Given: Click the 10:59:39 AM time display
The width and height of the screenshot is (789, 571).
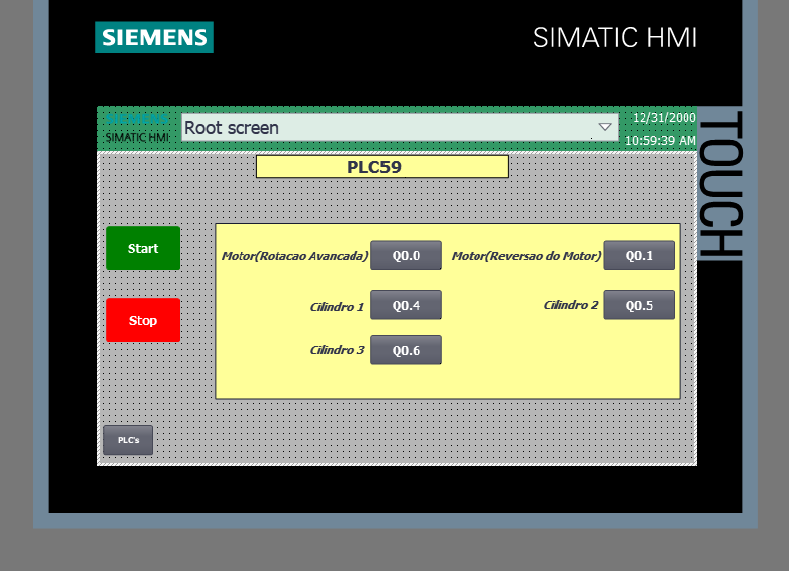Looking at the screenshot, I should click(x=660, y=140).
